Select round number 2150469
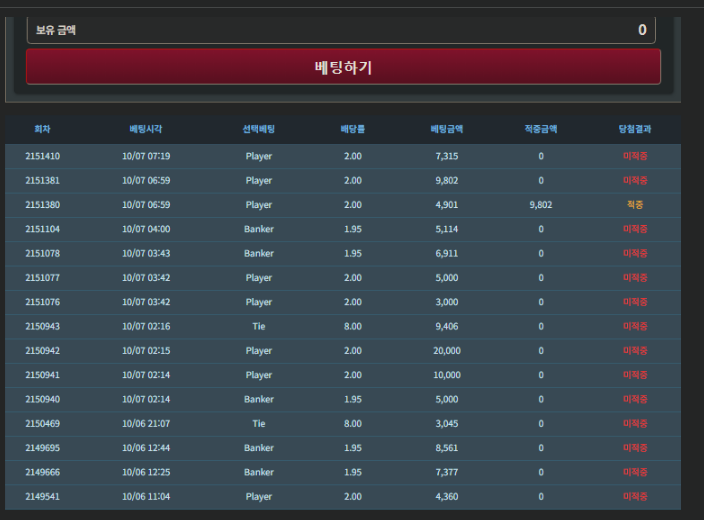This screenshot has width=704, height=520. 42,423
